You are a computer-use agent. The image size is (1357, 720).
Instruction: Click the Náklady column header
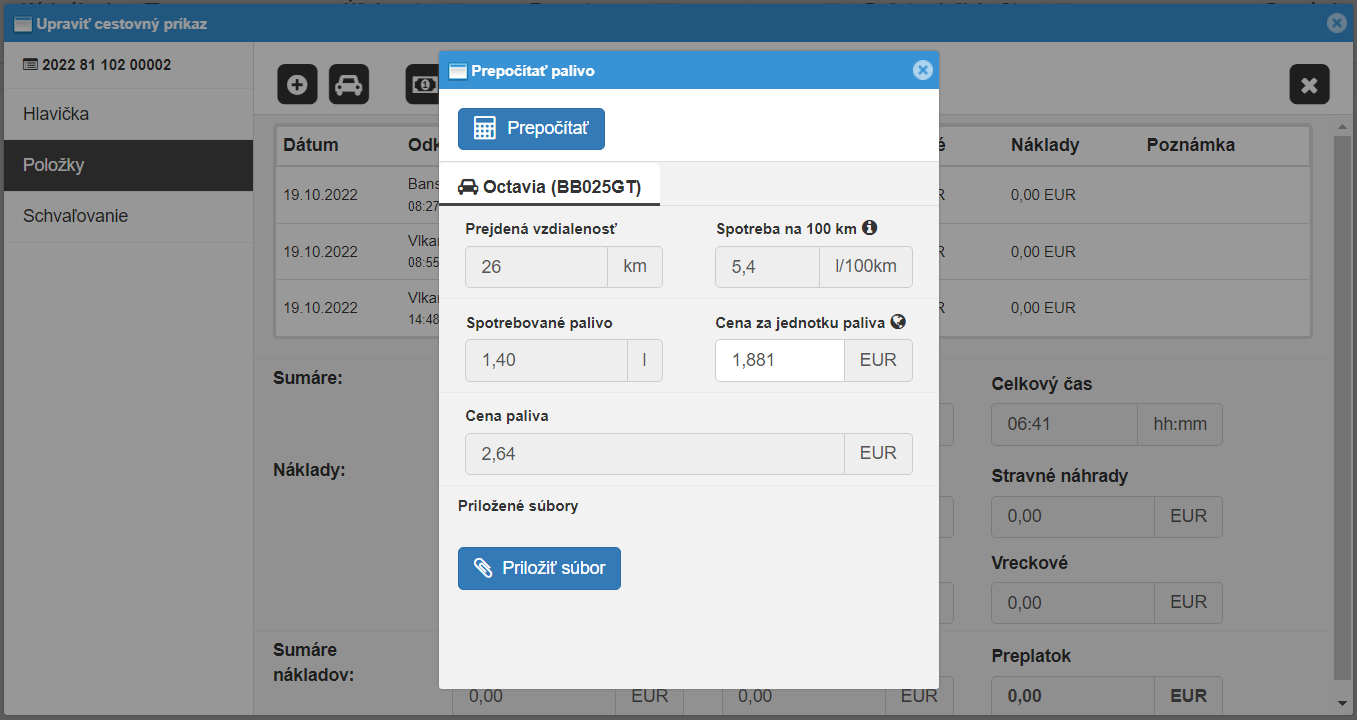1045,145
